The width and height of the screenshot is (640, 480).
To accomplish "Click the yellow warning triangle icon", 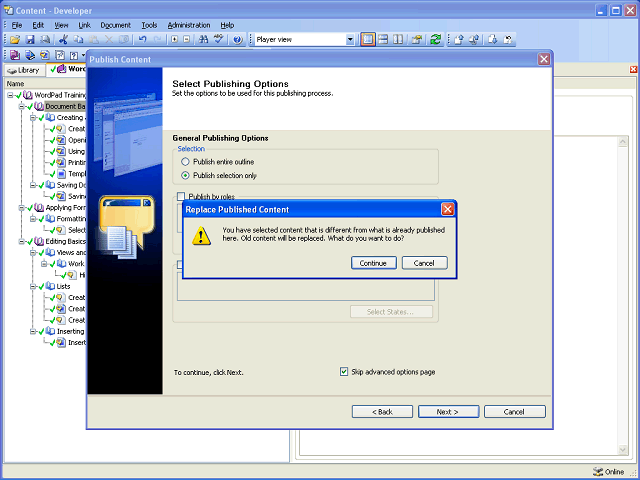I will [202, 236].
